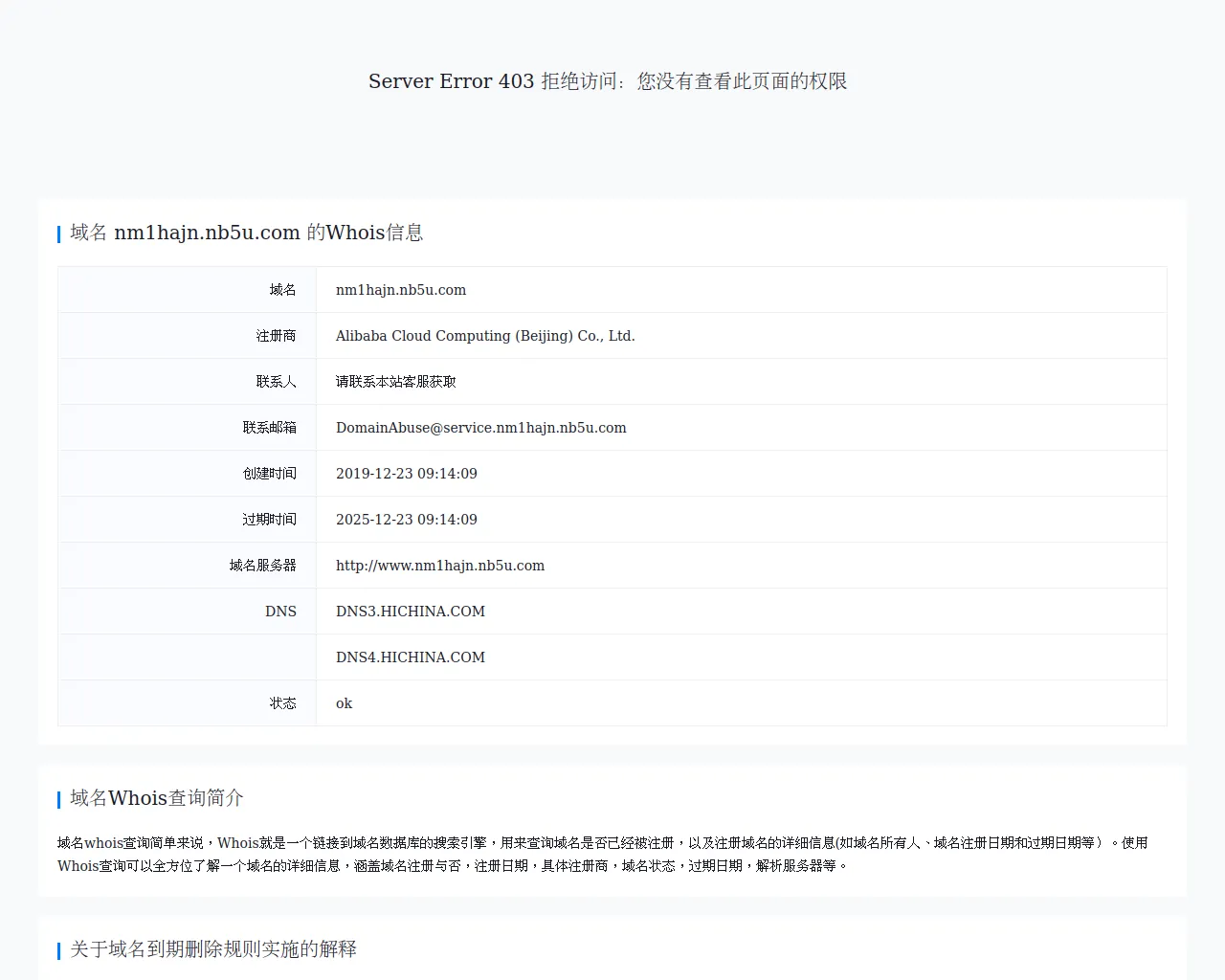Image resolution: width=1225 pixels, height=980 pixels.
Task: Click the 域名 row label icon
Action: click(283, 289)
